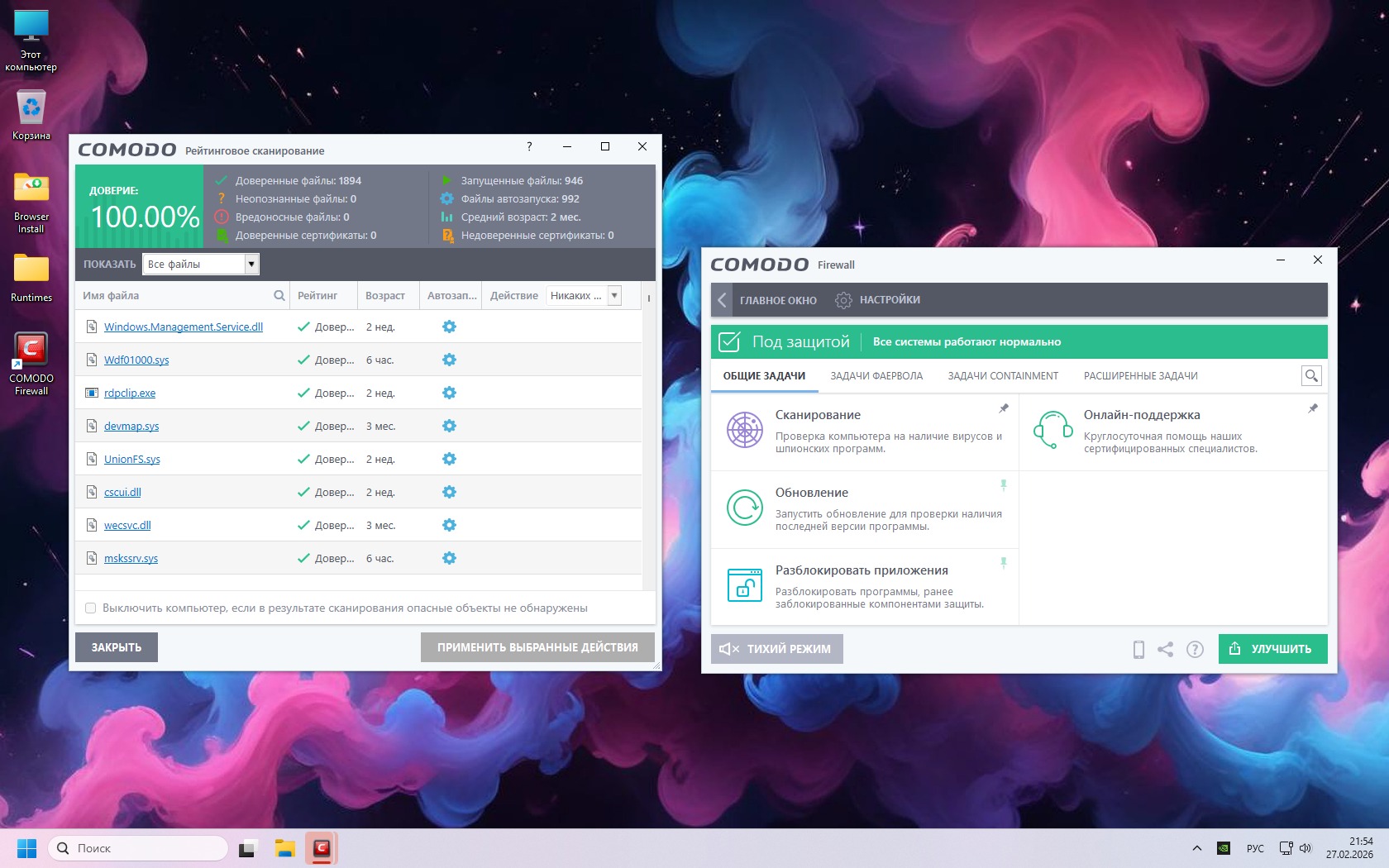Viewport: 1389px width, 868px height.
Task: Click the search magnifier in Firewall tasks tab bar
Action: [1310, 376]
